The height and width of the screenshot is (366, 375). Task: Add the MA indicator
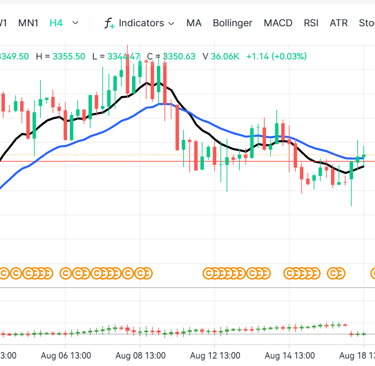coord(194,23)
